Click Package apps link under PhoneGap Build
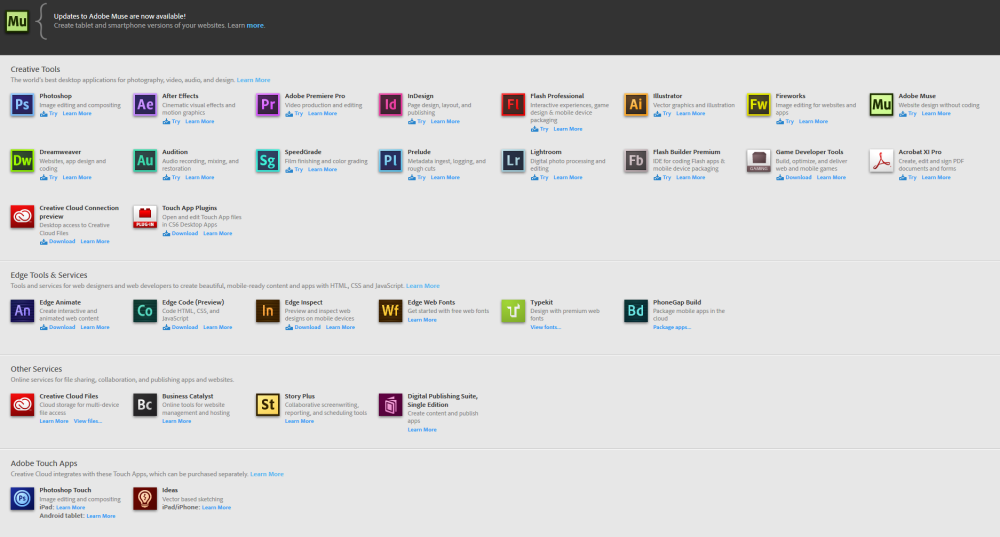The width and height of the screenshot is (1000, 537). [672, 327]
